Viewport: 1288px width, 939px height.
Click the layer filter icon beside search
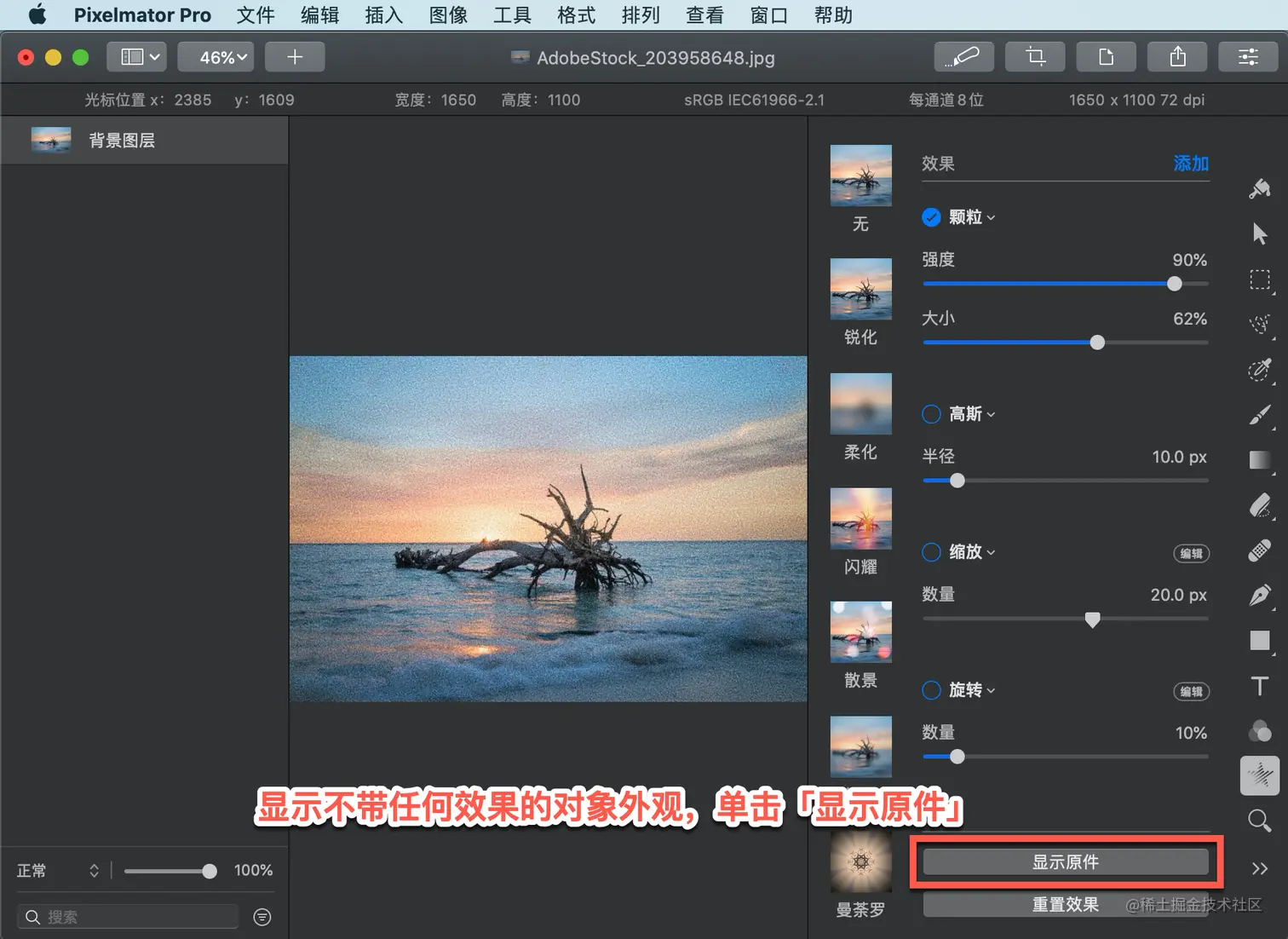[x=262, y=917]
